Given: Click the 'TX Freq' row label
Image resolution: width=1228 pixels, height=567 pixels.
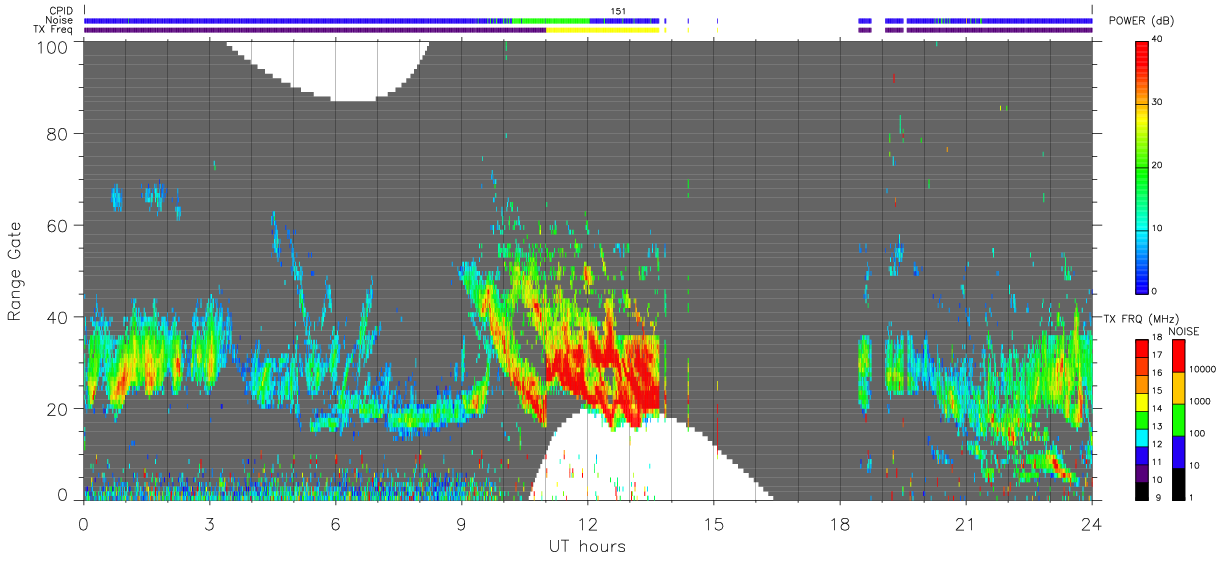Looking at the screenshot, I should pos(54,30).
